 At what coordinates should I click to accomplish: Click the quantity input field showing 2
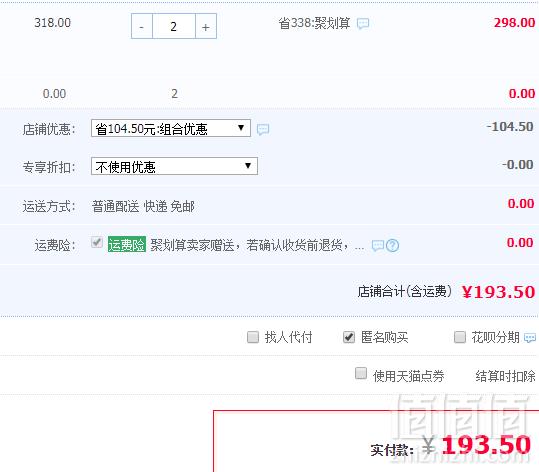pyautogui.click(x=174, y=26)
